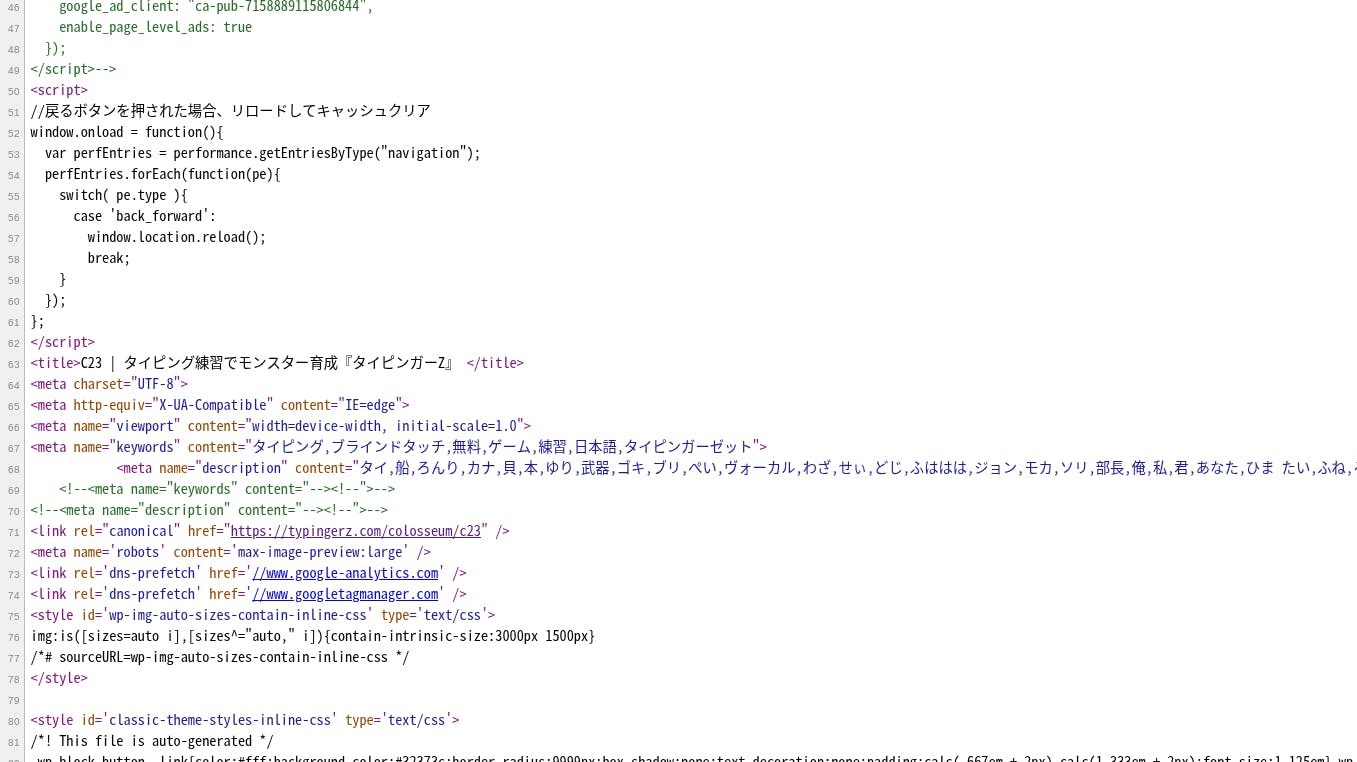Click line number 71 in the gutter
Image resolution: width=1357 pixels, height=762 pixels.
click(13, 532)
